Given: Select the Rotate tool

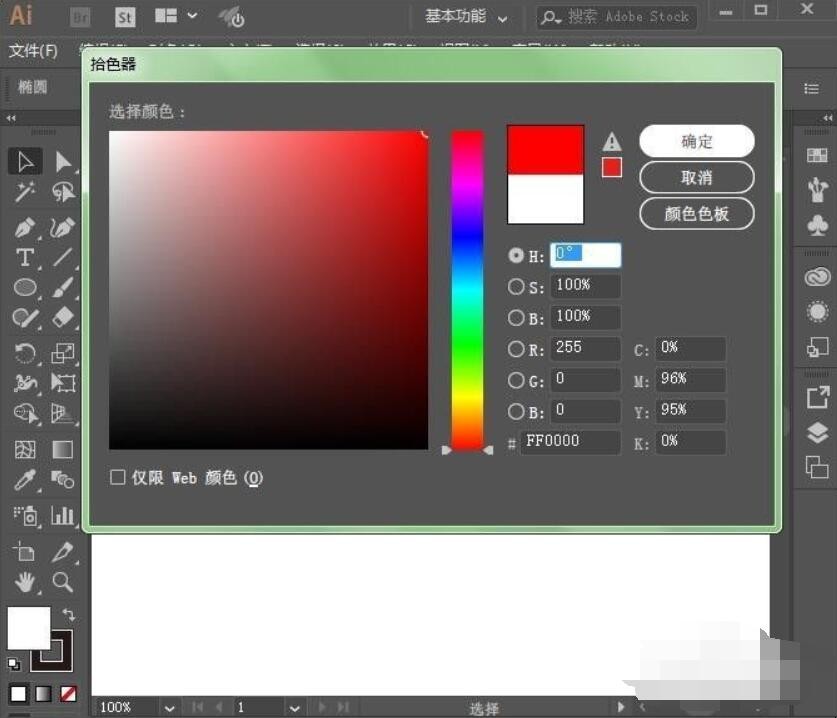Looking at the screenshot, I should [x=25, y=351].
